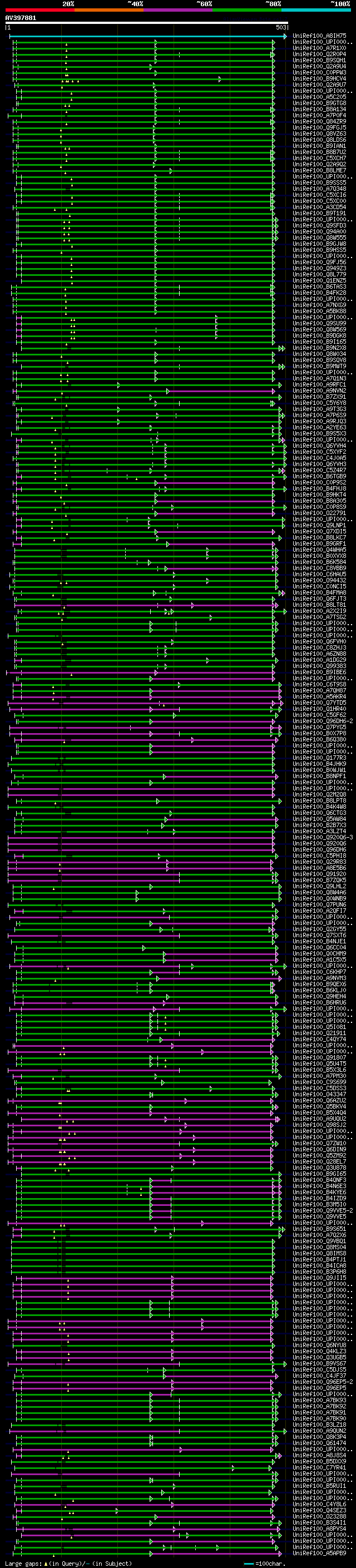
Task: Click the purple ~60% identity legend segment
Action: (179, 10)
